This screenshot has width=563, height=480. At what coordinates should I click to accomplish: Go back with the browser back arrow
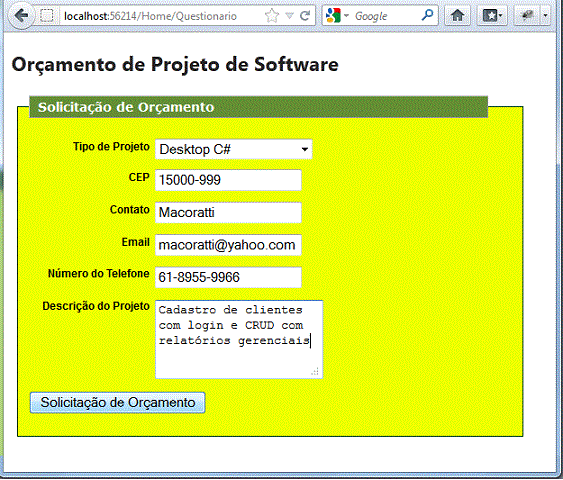pos(22,15)
